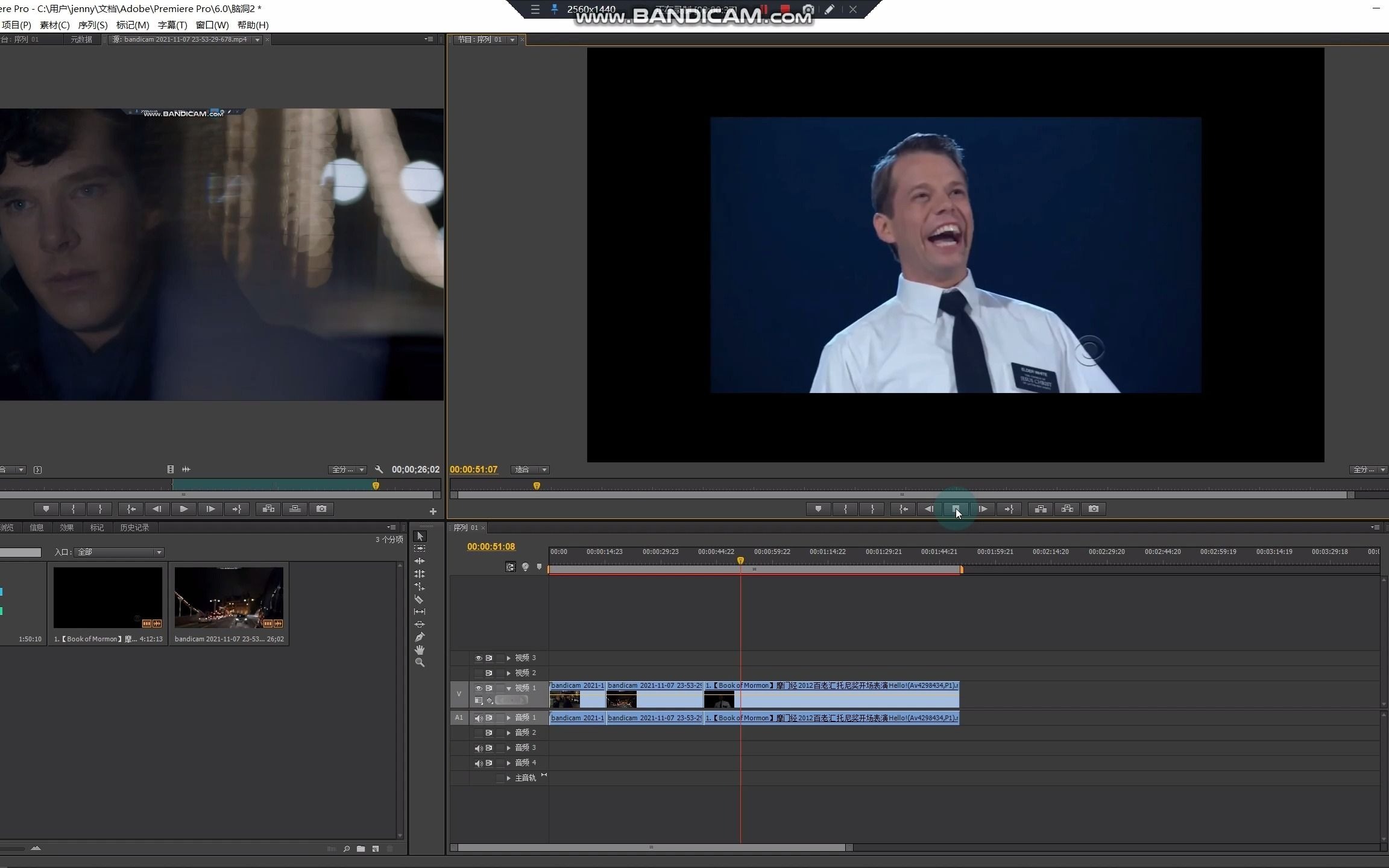Toggle track lock box on Video 3
This screenshot has width=1389, height=868.
pyautogui.click(x=500, y=658)
